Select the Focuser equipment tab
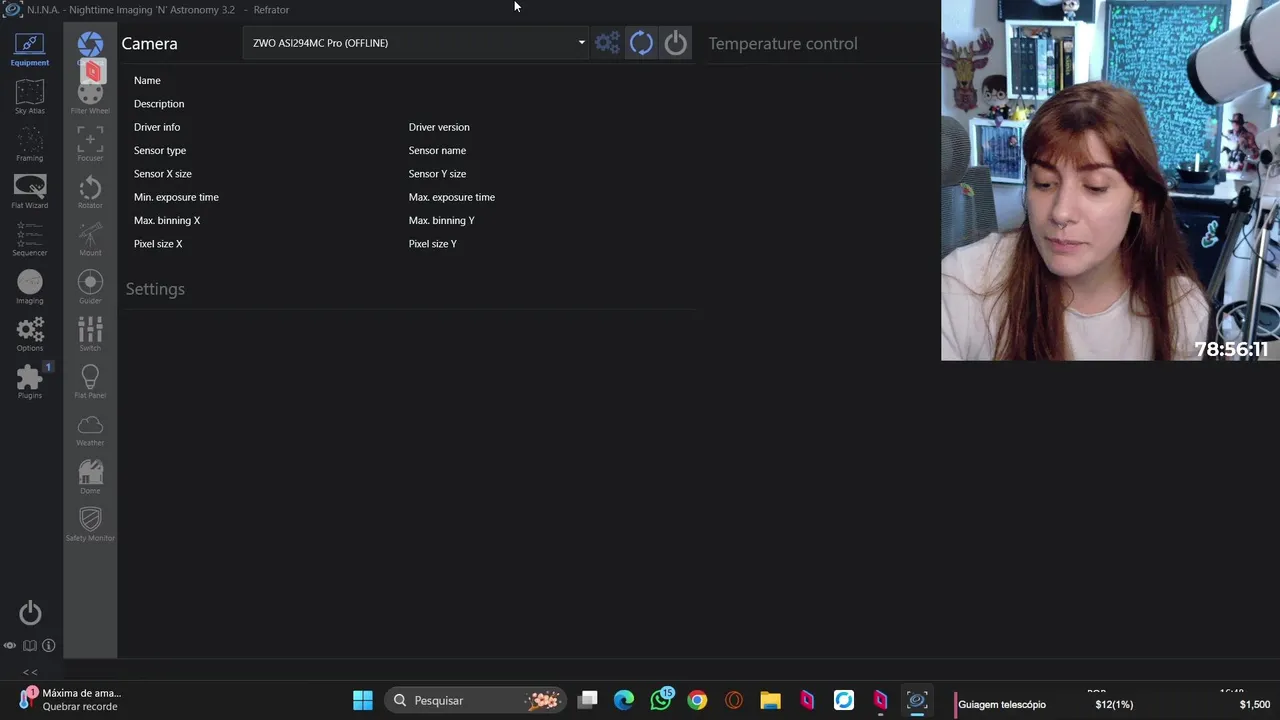The height and width of the screenshot is (720, 1280). 90,144
